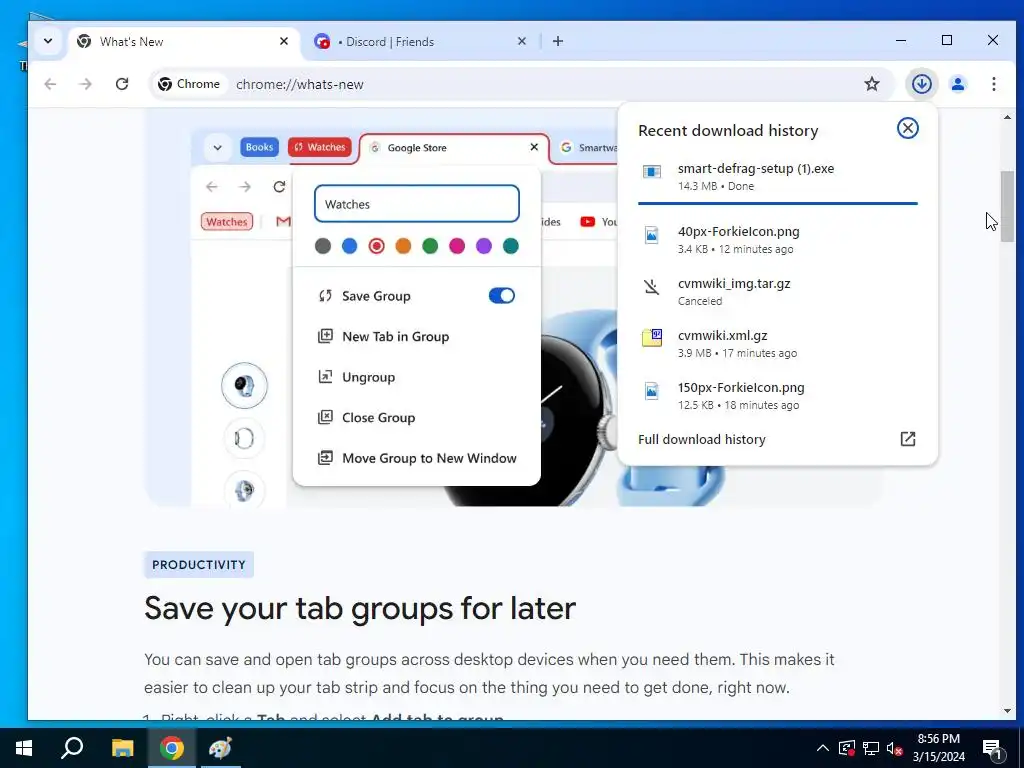Select the blue color swatch
The width and height of the screenshot is (1024, 768).
click(x=349, y=246)
